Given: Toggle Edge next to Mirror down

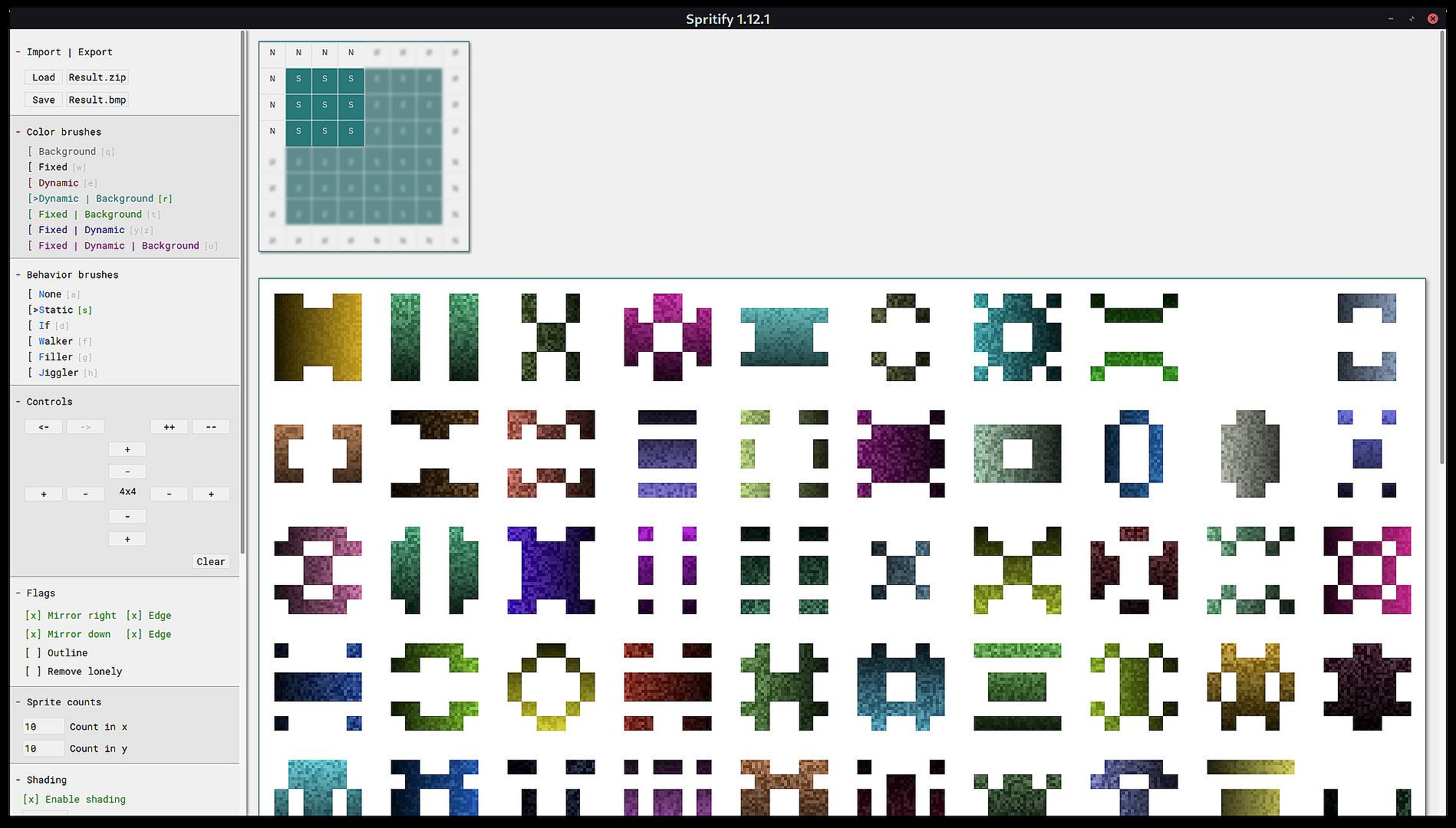Looking at the screenshot, I should (x=149, y=634).
